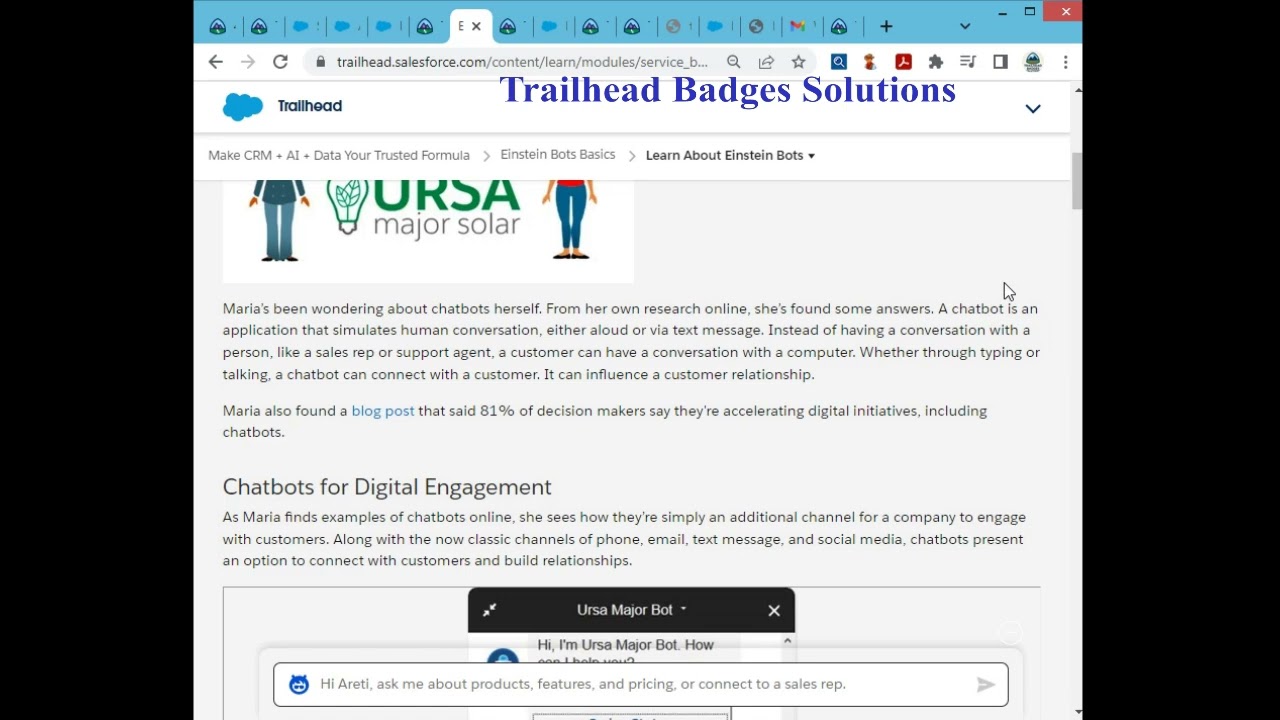Open the Chrome three-dot menu
The height and width of the screenshot is (720, 1280).
[x=1065, y=62]
